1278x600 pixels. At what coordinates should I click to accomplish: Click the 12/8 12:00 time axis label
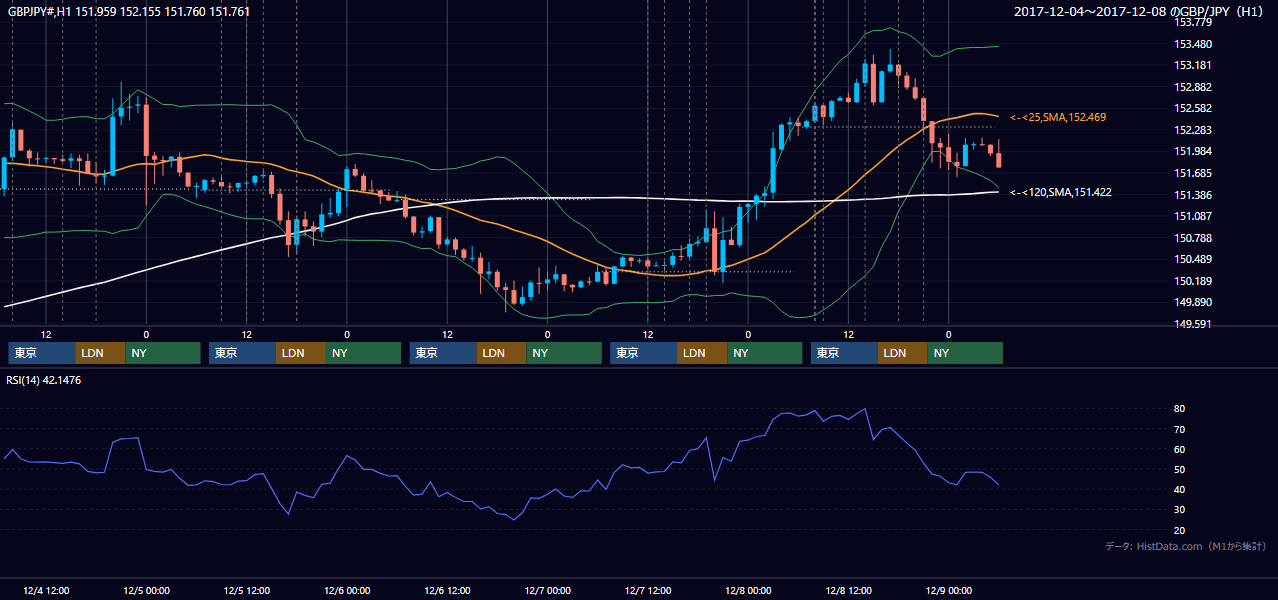(x=848, y=590)
